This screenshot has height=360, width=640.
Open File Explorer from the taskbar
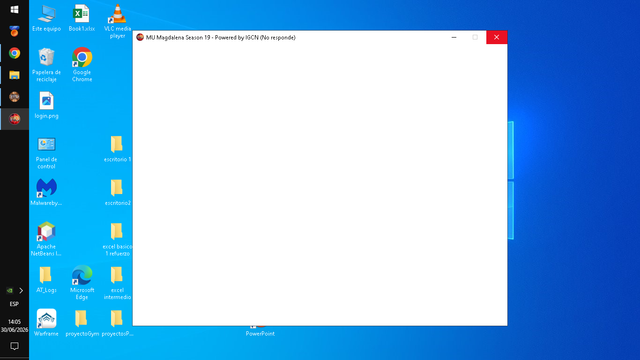click(14, 75)
